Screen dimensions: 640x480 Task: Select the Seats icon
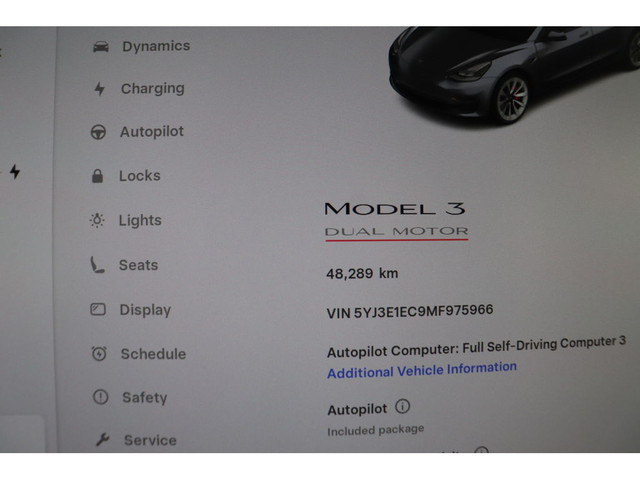[x=97, y=265]
